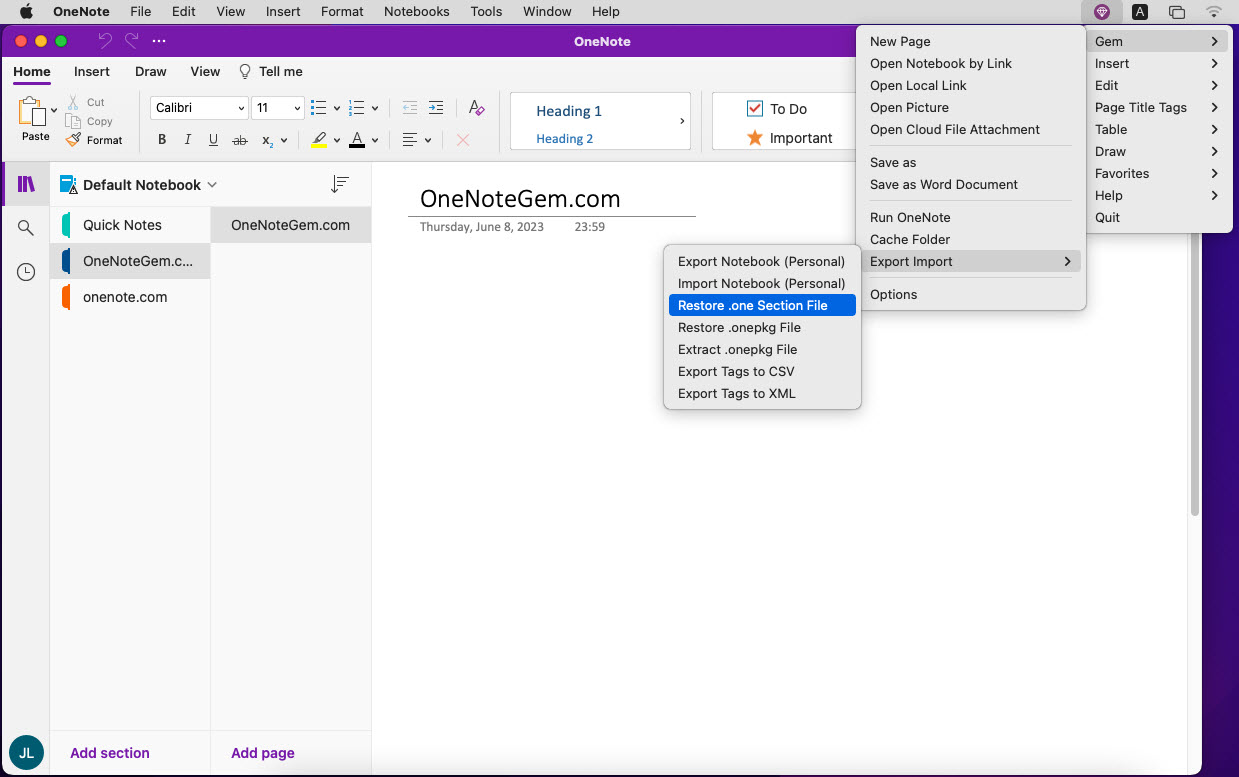Switch to the Draw ribbon tab
Screen dimensions: 1239x777
151,71
